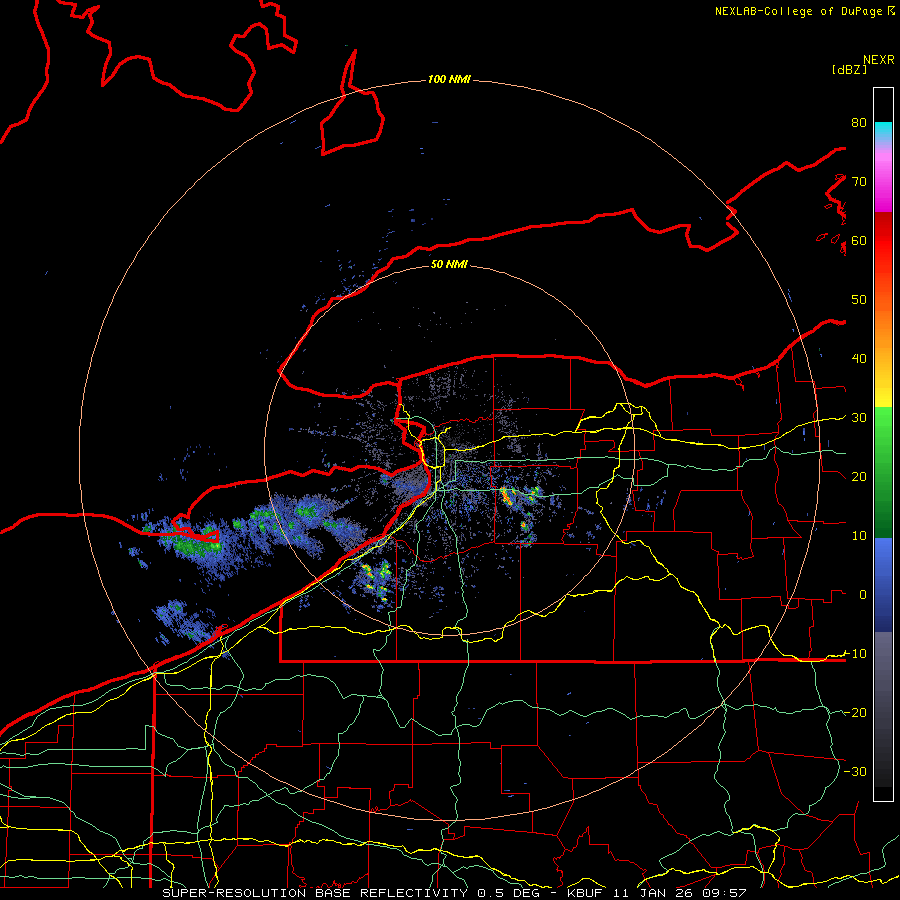Click the Super-Resolution Base Reflectivity caption
The image size is (900, 900).
(x=315, y=893)
